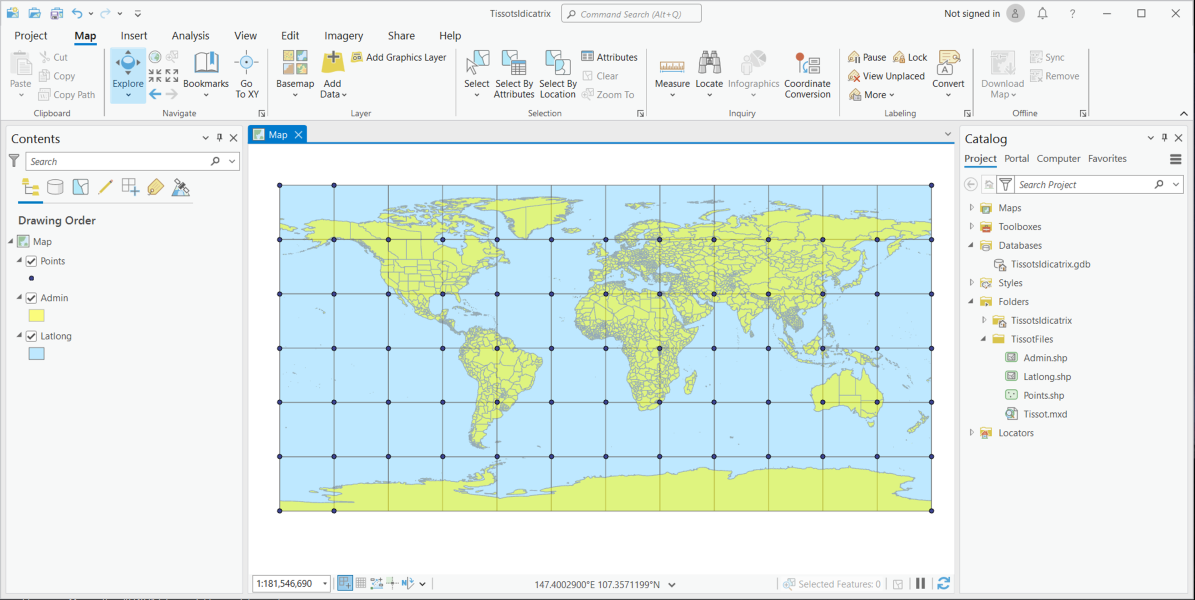
Task: Switch to the Favorites tab in Catalog
Action: point(1107,159)
